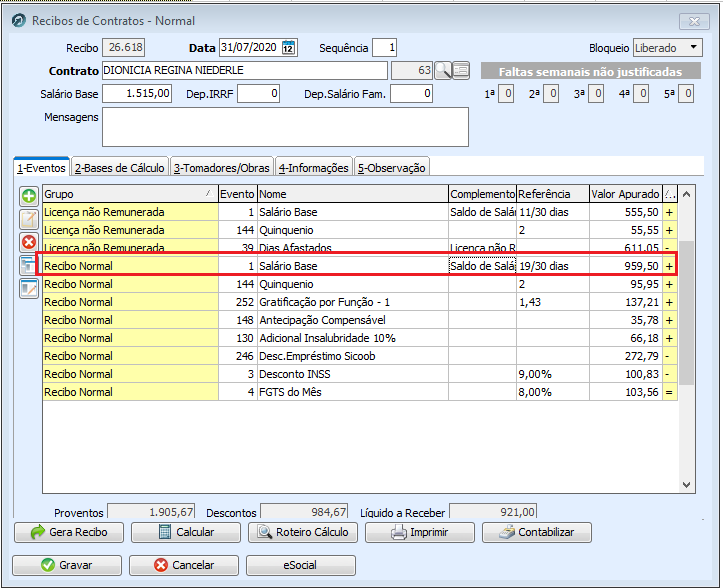Viewport: 723px width, 588px height.
Task: Click the Mensagens text area
Action: (285, 127)
